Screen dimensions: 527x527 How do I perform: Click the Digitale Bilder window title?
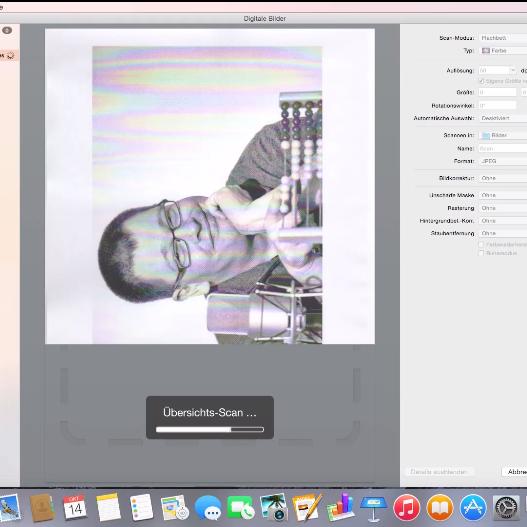[265, 19]
